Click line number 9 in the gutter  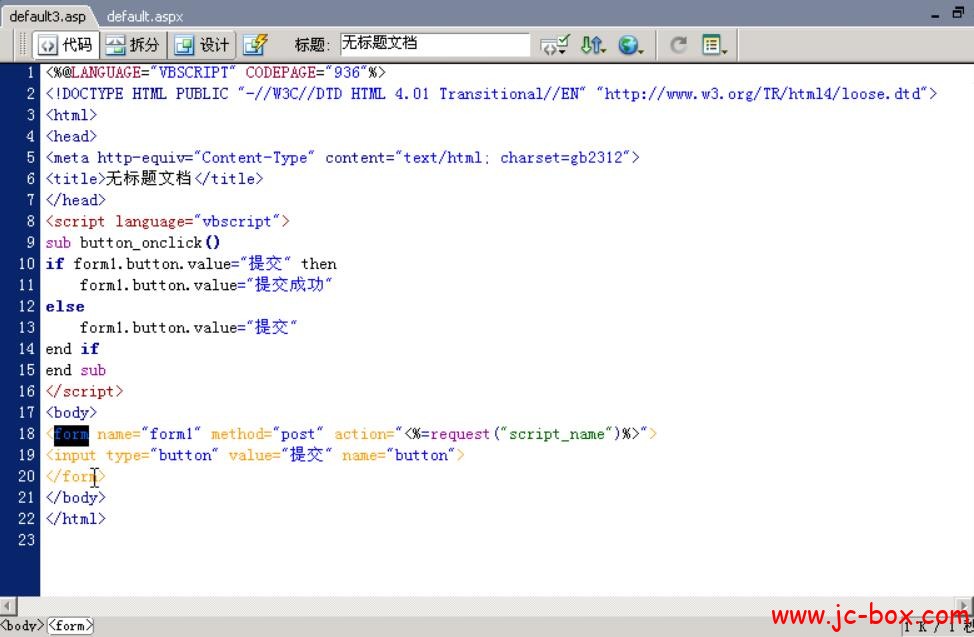(31, 242)
